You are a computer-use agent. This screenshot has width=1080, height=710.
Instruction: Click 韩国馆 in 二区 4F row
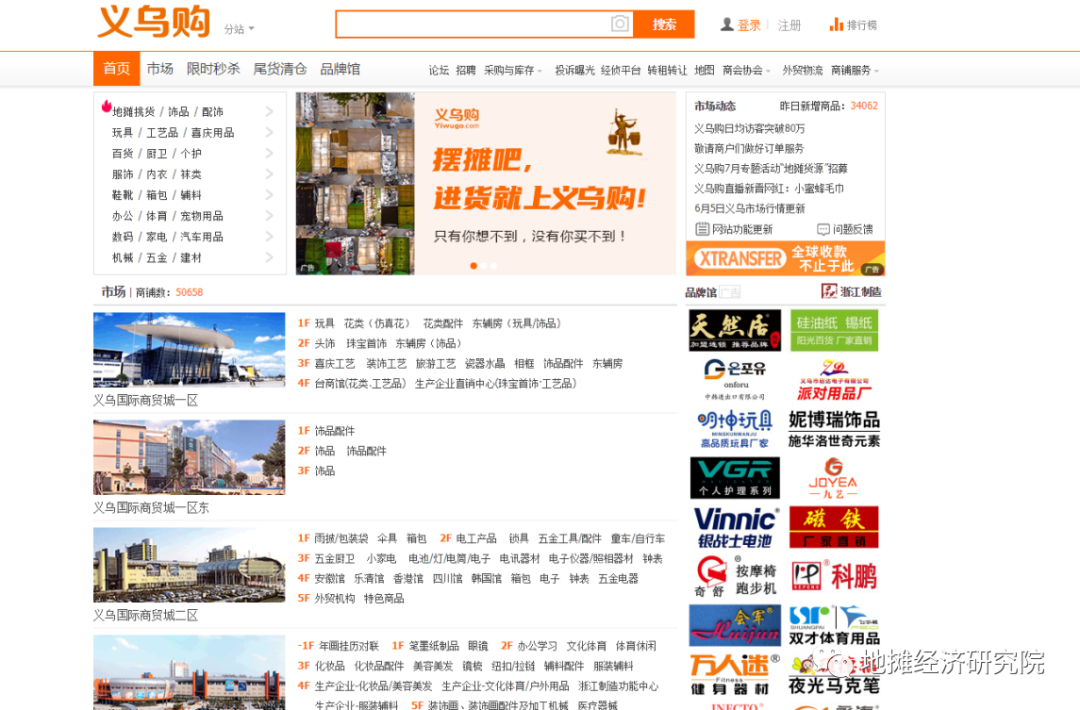(486, 578)
